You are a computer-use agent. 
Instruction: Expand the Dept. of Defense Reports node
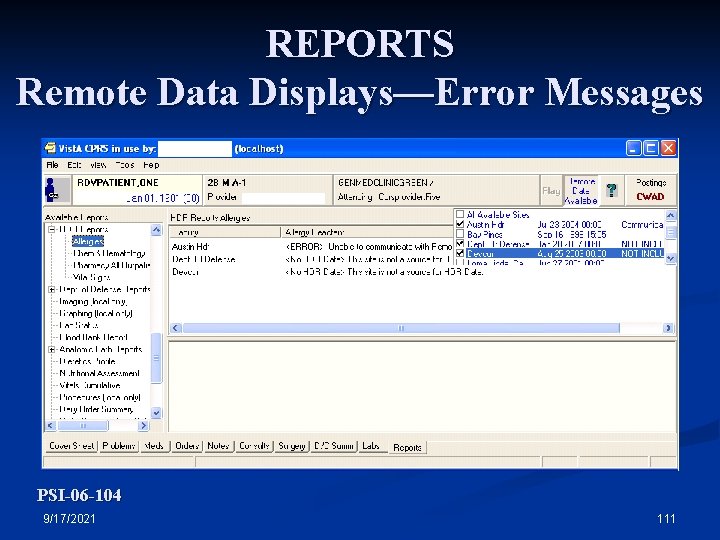click(x=52, y=289)
